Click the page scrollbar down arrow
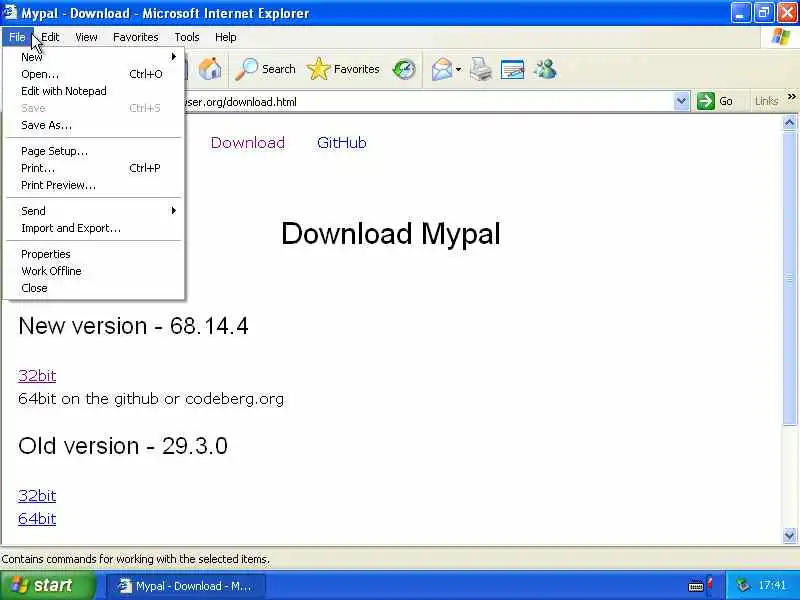This screenshot has width=800, height=600. coord(789,535)
